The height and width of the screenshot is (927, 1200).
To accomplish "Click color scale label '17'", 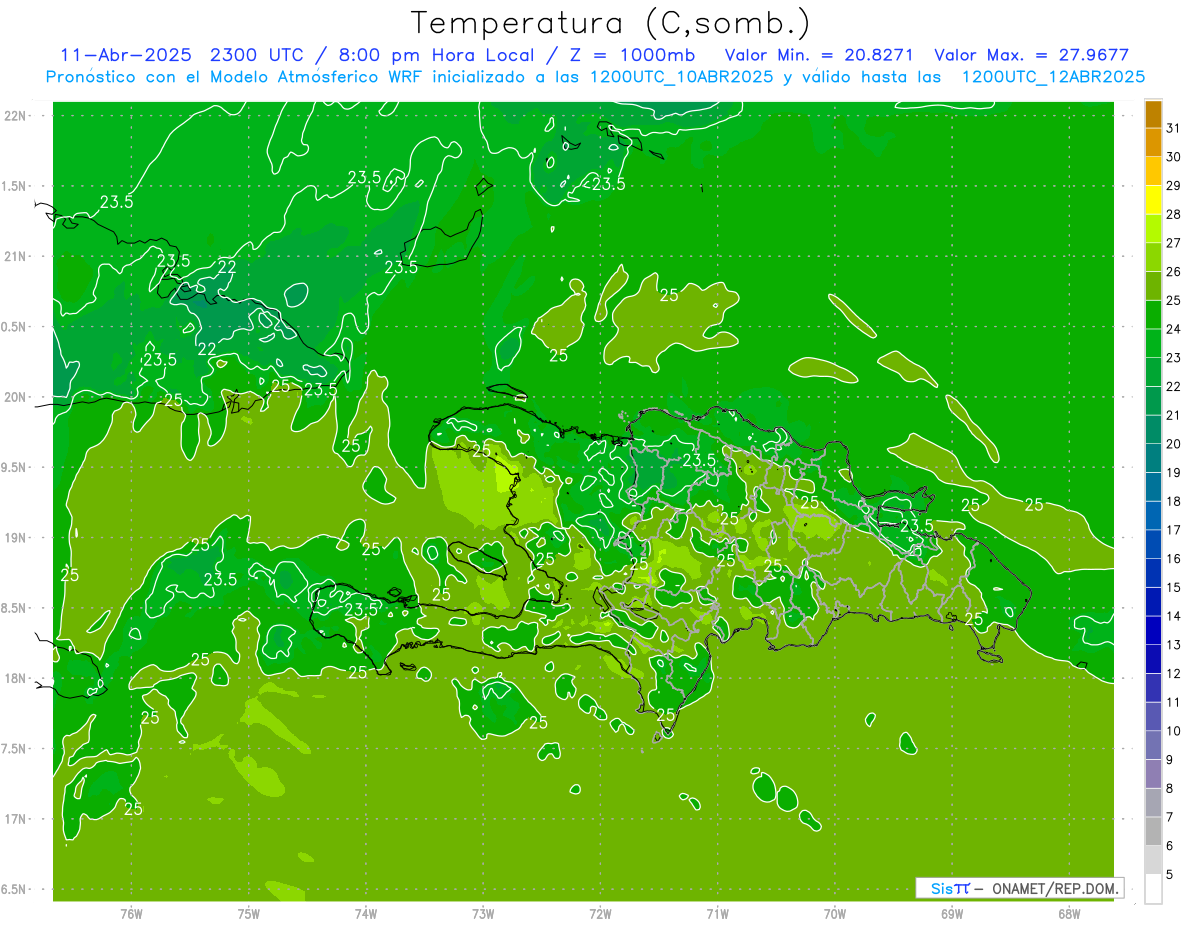I will click(x=1173, y=530).
